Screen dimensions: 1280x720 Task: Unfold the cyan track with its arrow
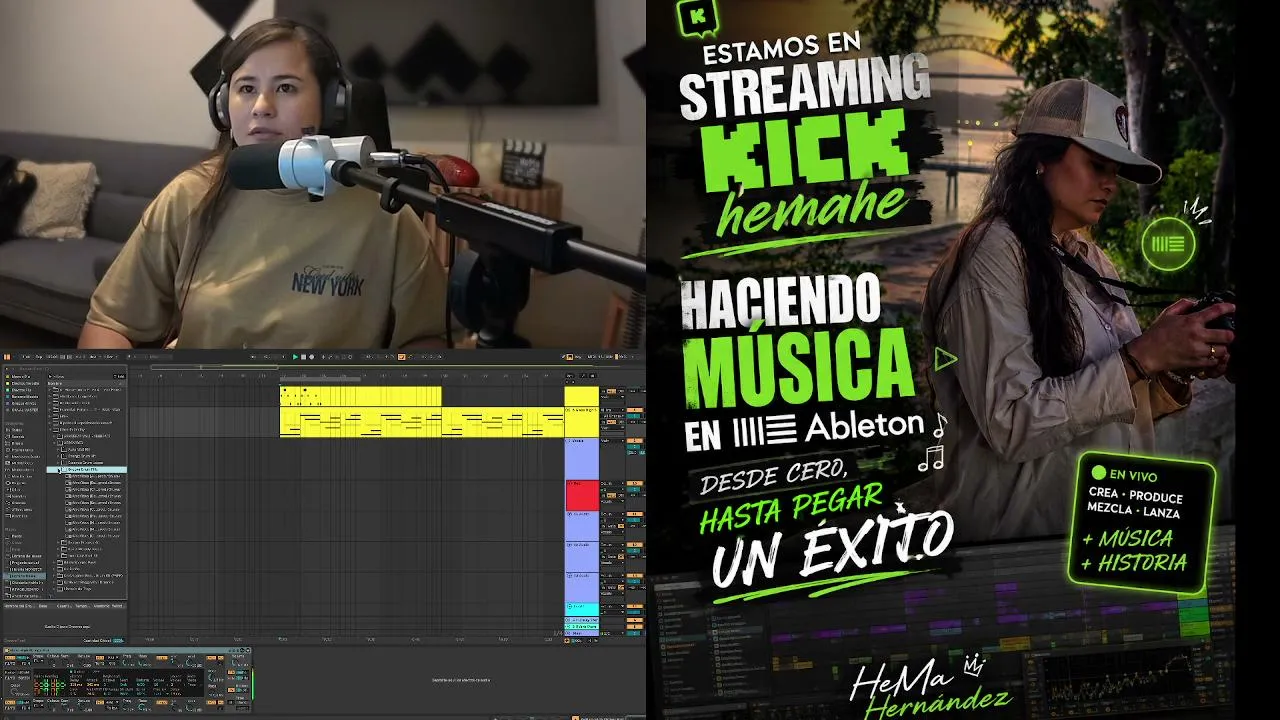pyautogui.click(x=568, y=607)
